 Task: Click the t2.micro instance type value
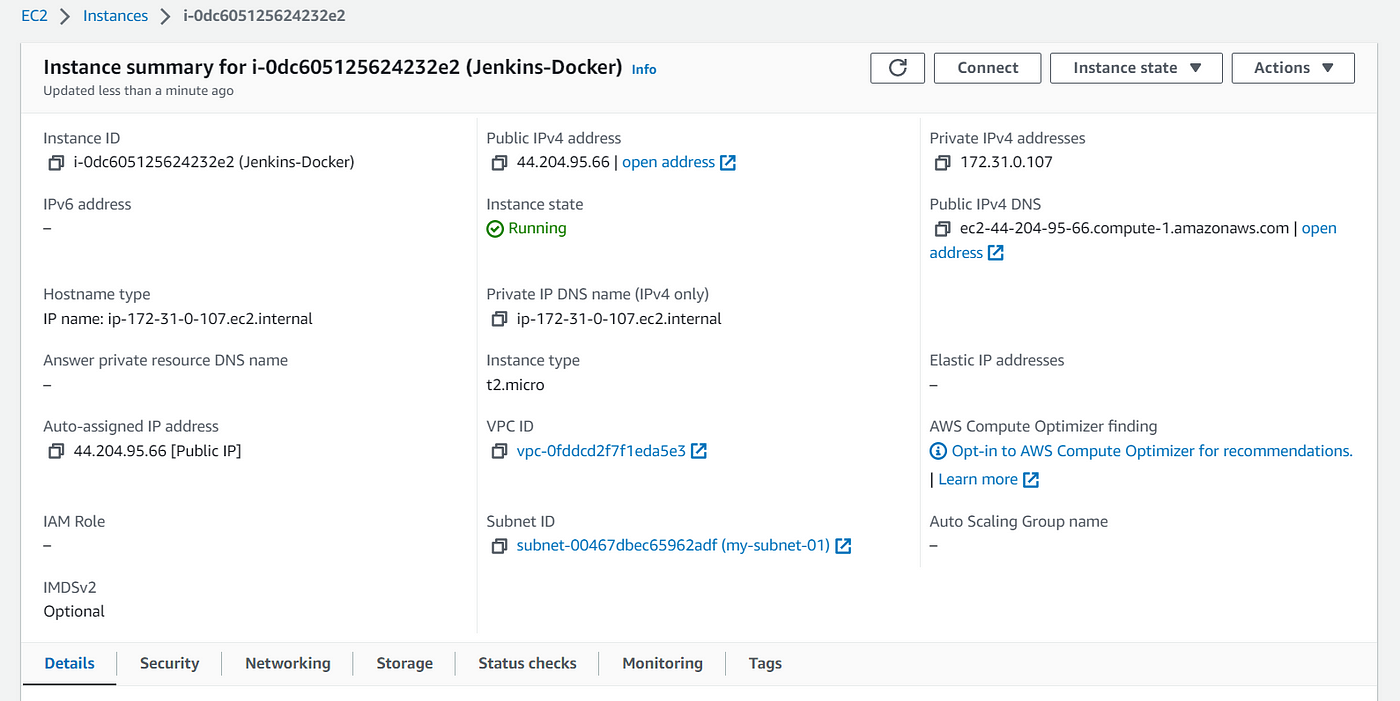[516, 385]
